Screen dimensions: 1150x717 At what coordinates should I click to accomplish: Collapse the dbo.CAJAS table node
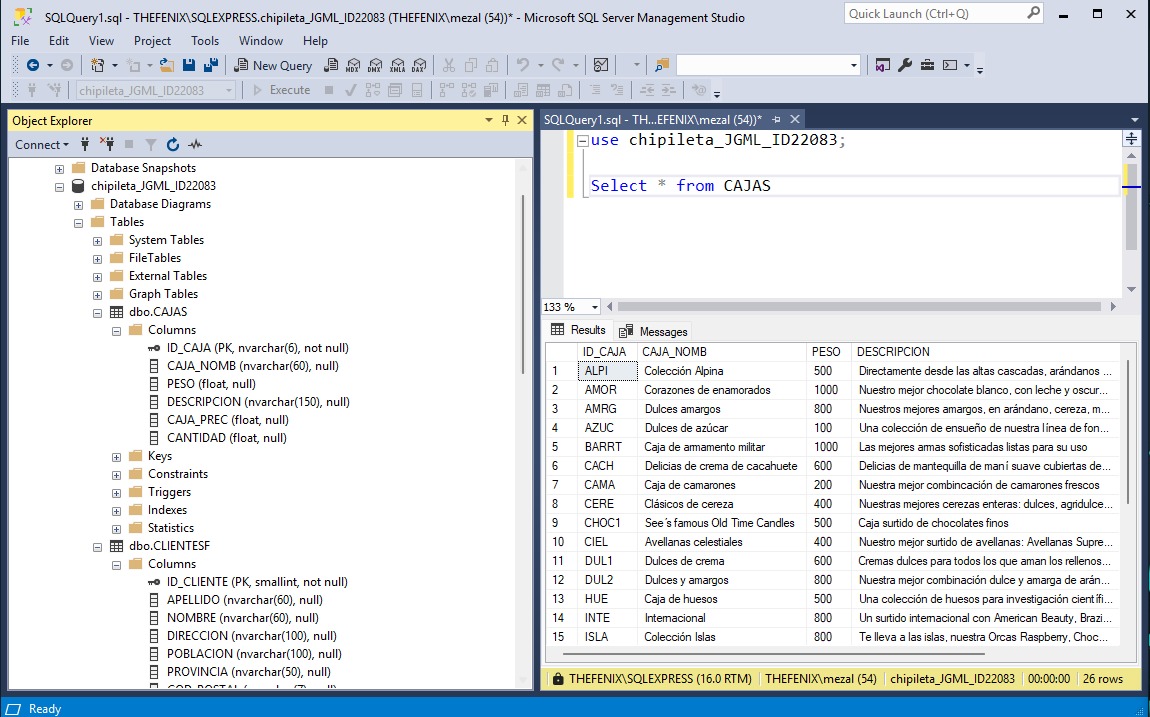click(x=97, y=312)
